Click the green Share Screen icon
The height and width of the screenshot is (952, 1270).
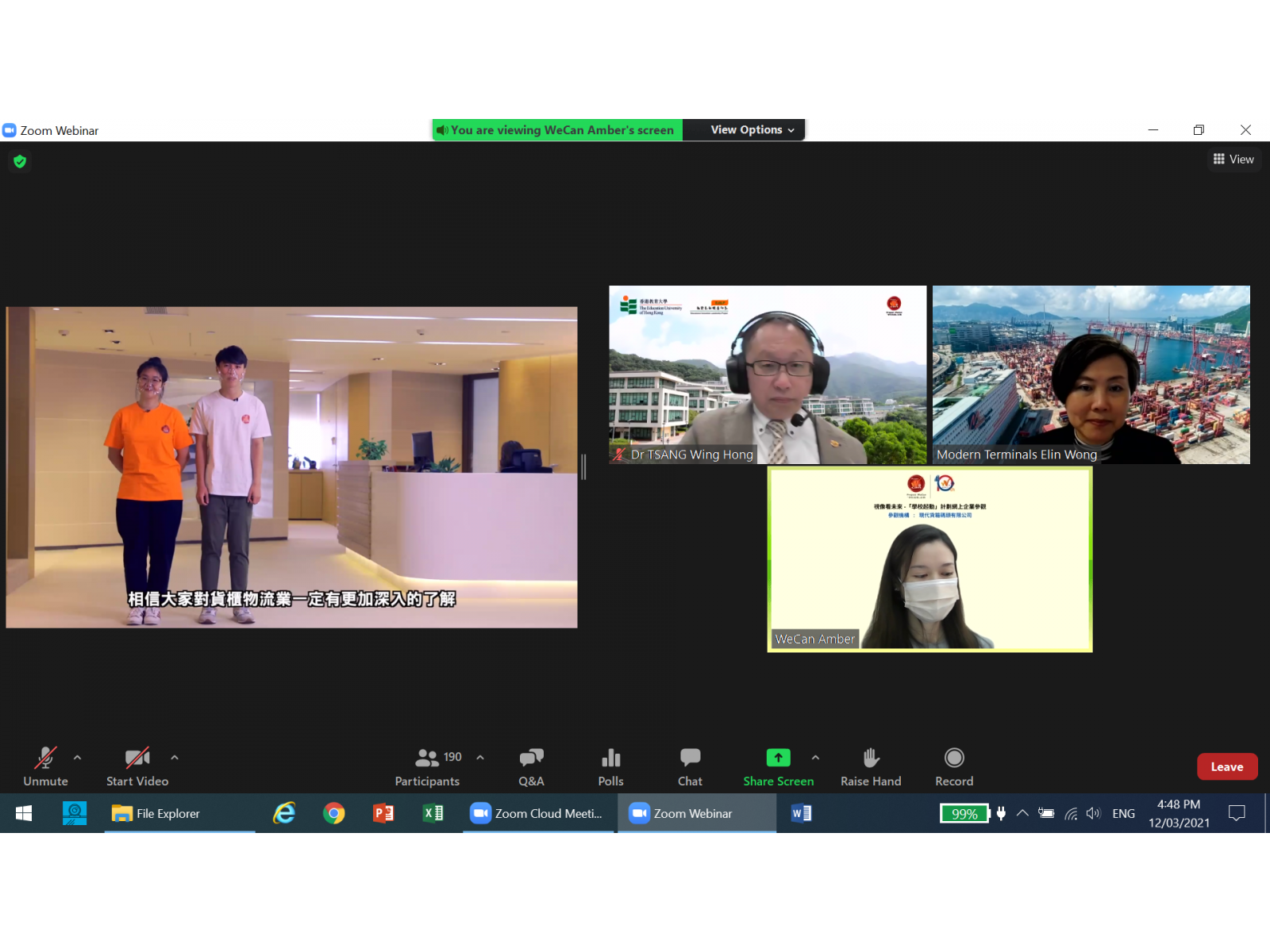coord(778,758)
